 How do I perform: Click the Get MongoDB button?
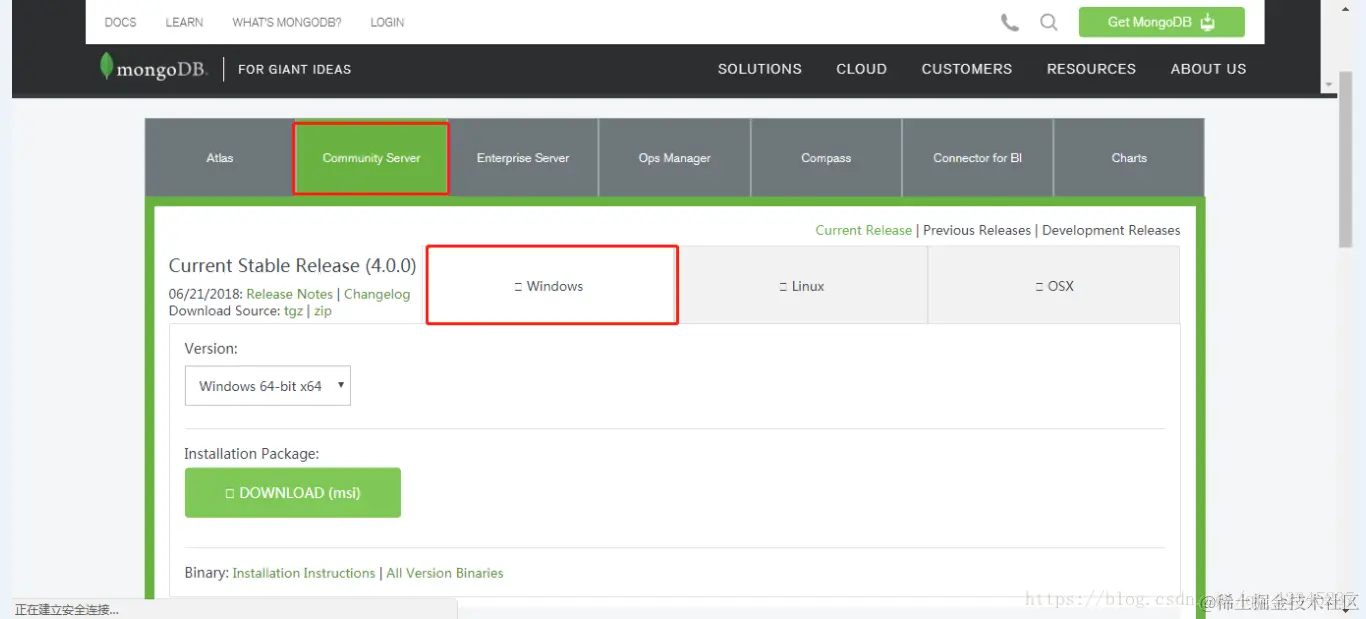[1161, 22]
